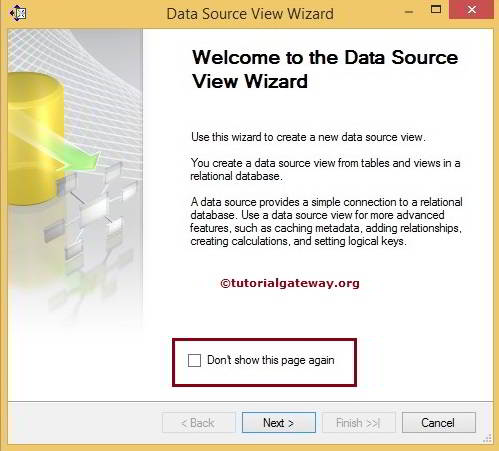
Task: Click the paragraph about caching metadata
Action: pyautogui.click(x=326, y=221)
